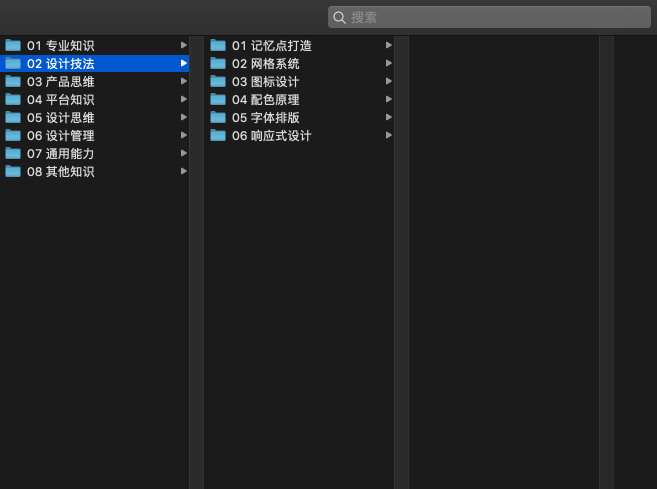The width and height of the screenshot is (657, 489).
Task: Expand arrow for 06 设计管理
Action: 184,135
